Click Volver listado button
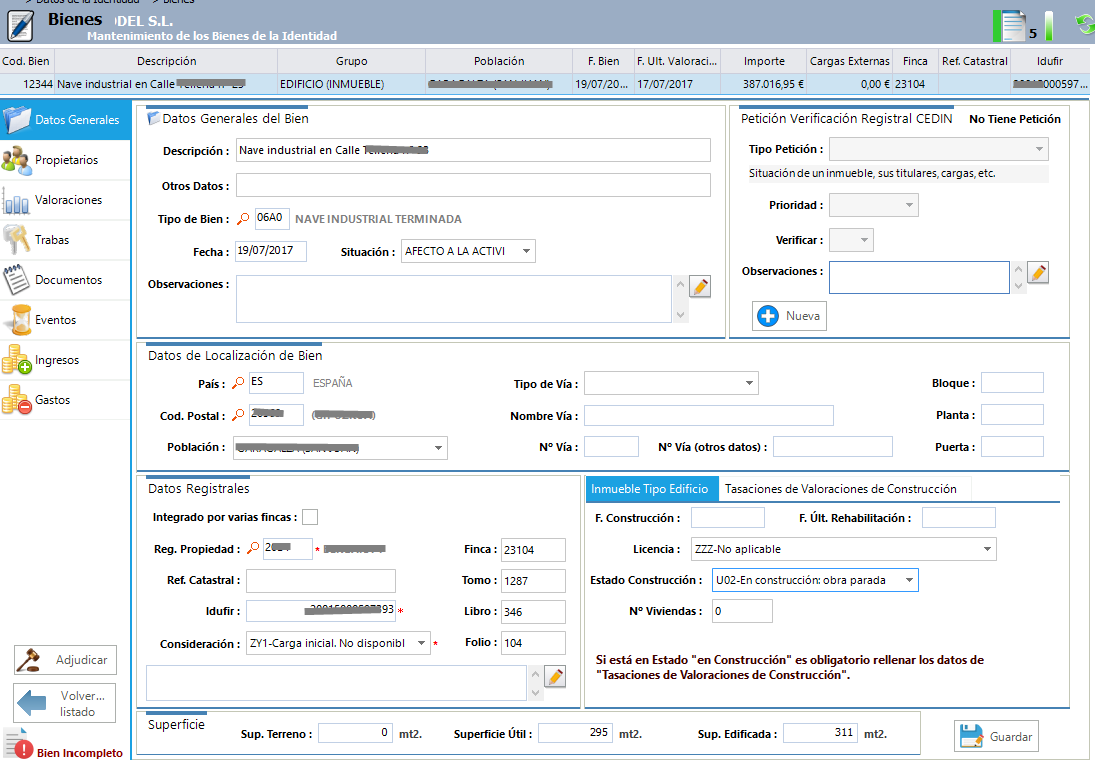 pos(64,703)
